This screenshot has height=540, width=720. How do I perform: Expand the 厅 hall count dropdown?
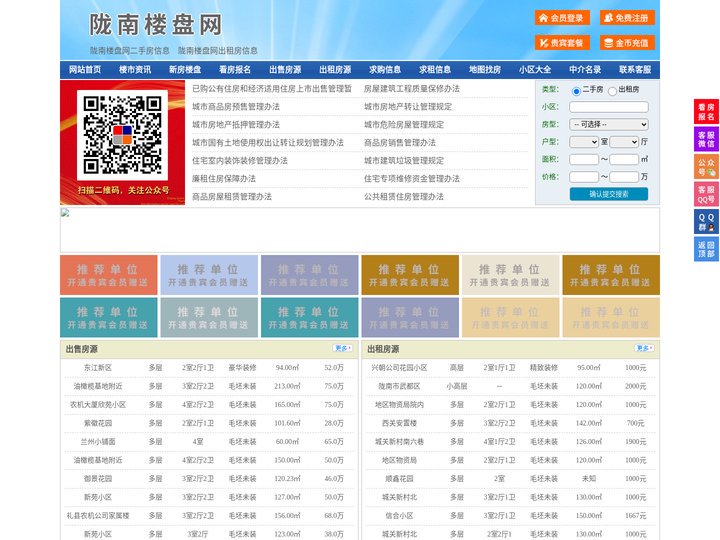click(x=624, y=142)
